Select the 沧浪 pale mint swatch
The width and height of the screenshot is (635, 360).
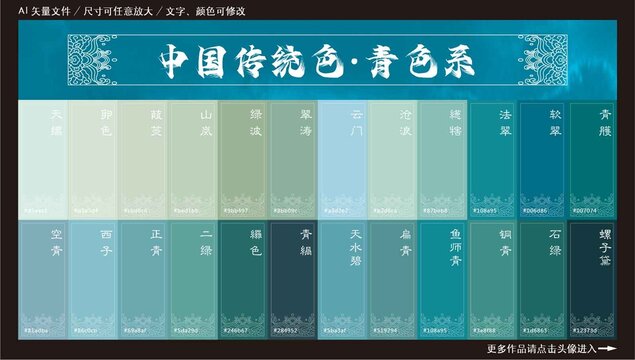392,160
